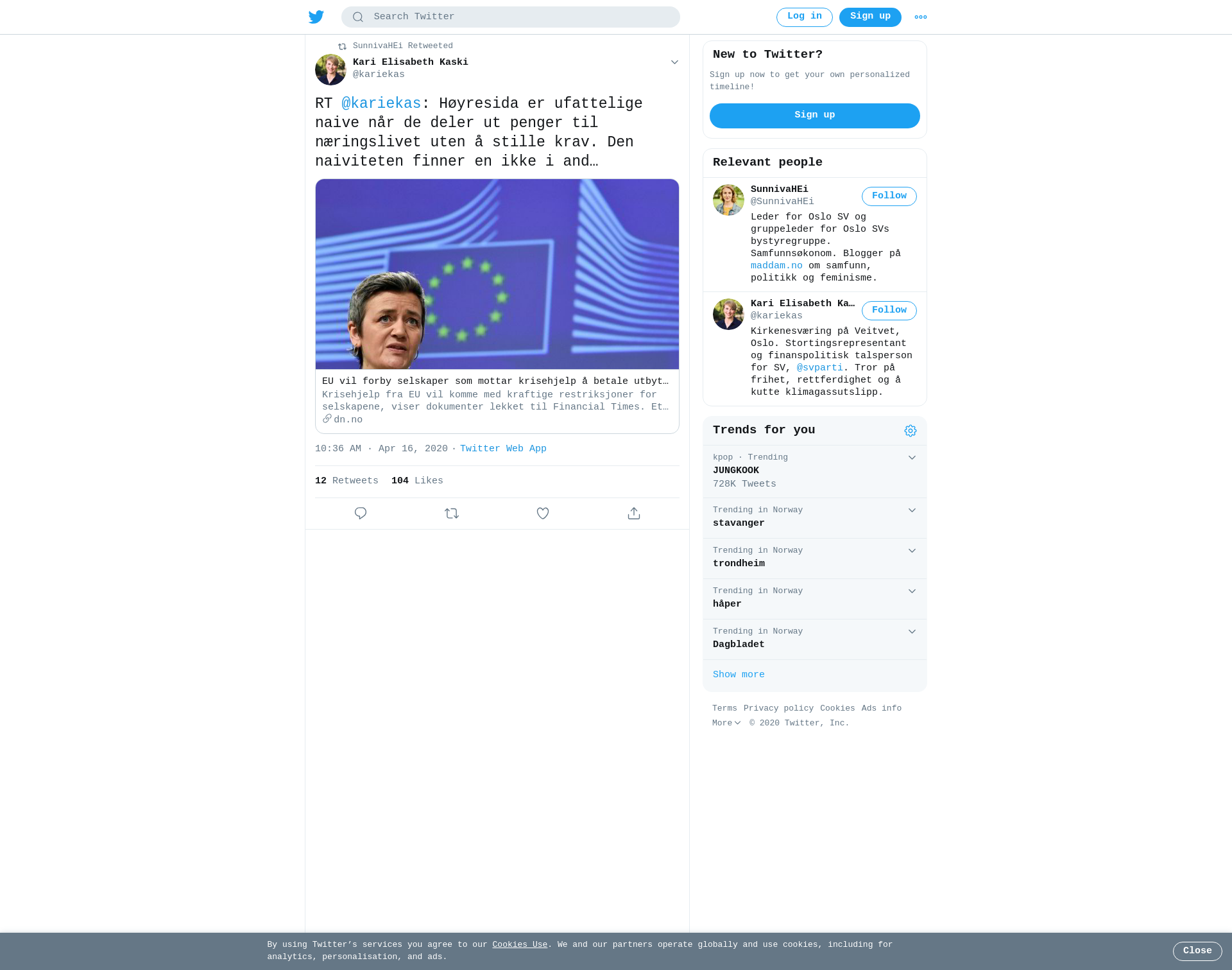Expand options for JUNGKOOK trend
Viewport: 1232px width, 970px height.
(912, 458)
